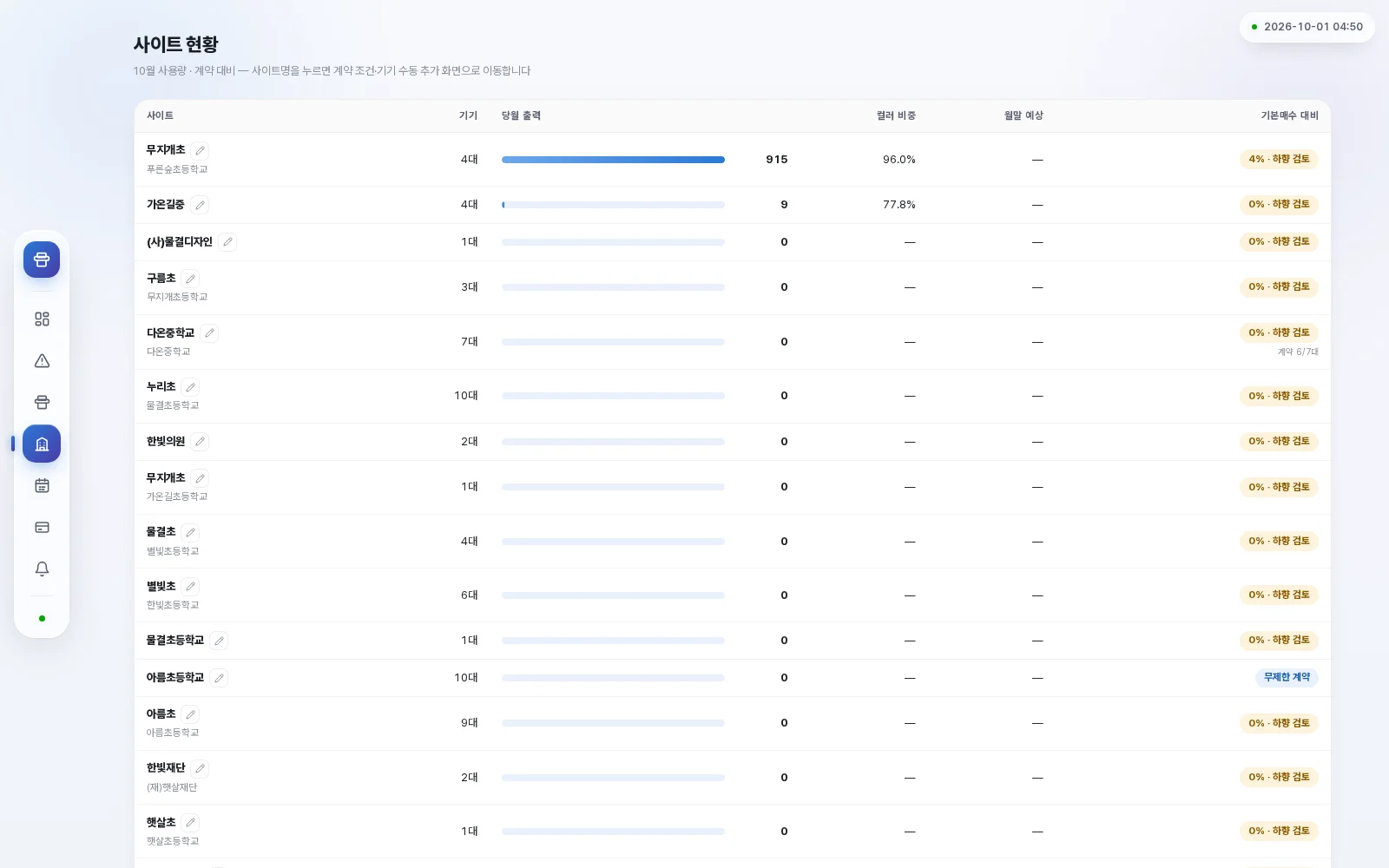Click the pencil icon next to 햇살초
The height and width of the screenshot is (868, 1389).
click(x=191, y=823)
